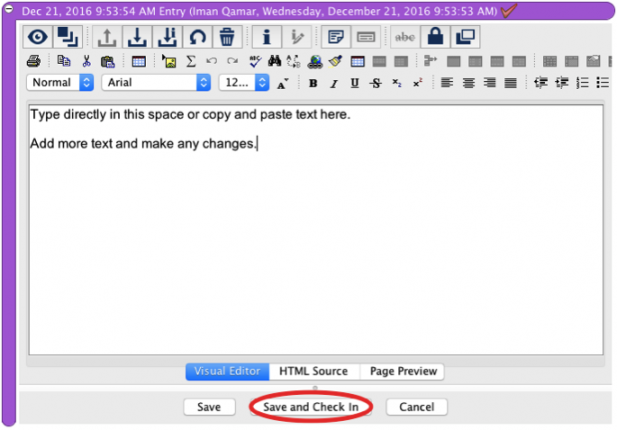The height and width of the screenshot is (430, 617).
Task: Click the insert image icon
Action: coord(169,61)
